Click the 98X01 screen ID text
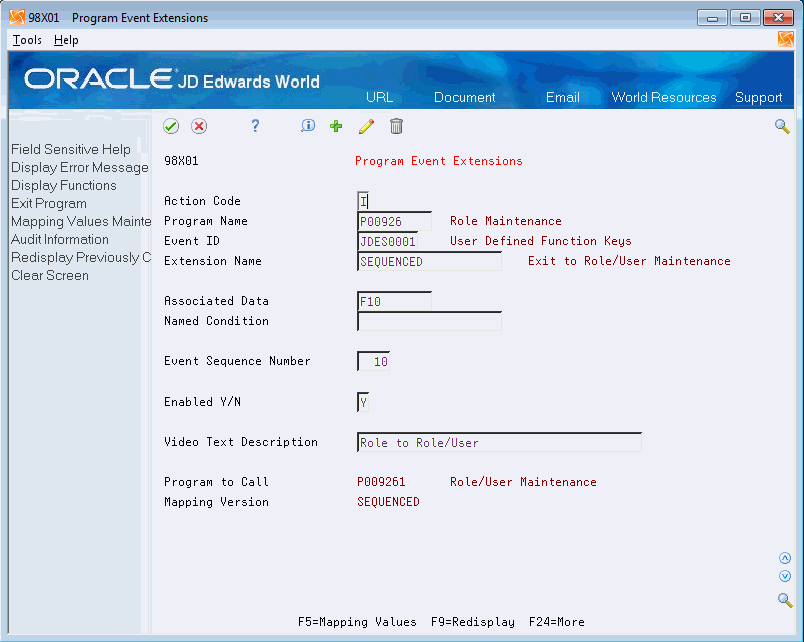 [181, 161]
